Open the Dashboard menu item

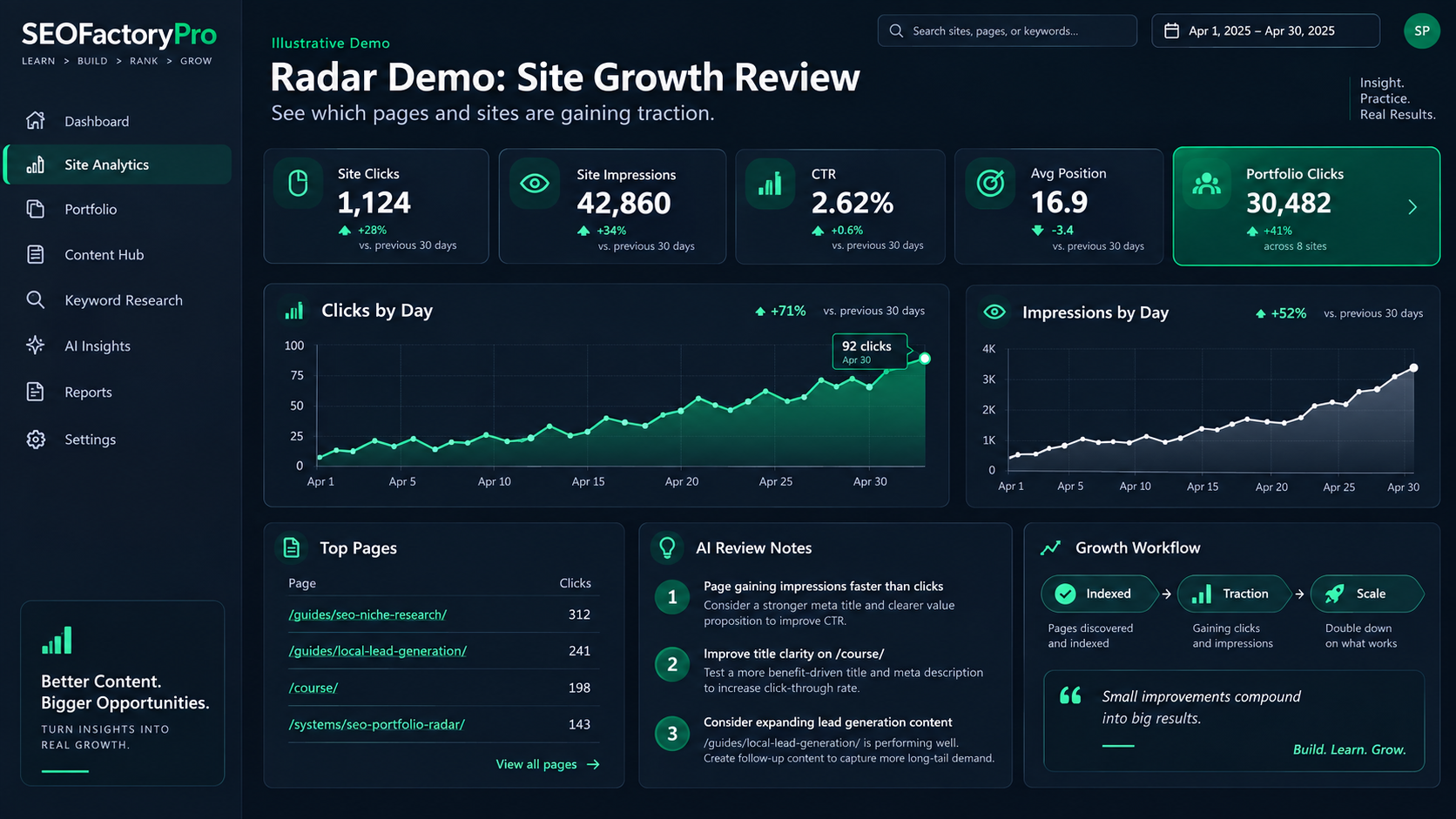tap(118, 121)
